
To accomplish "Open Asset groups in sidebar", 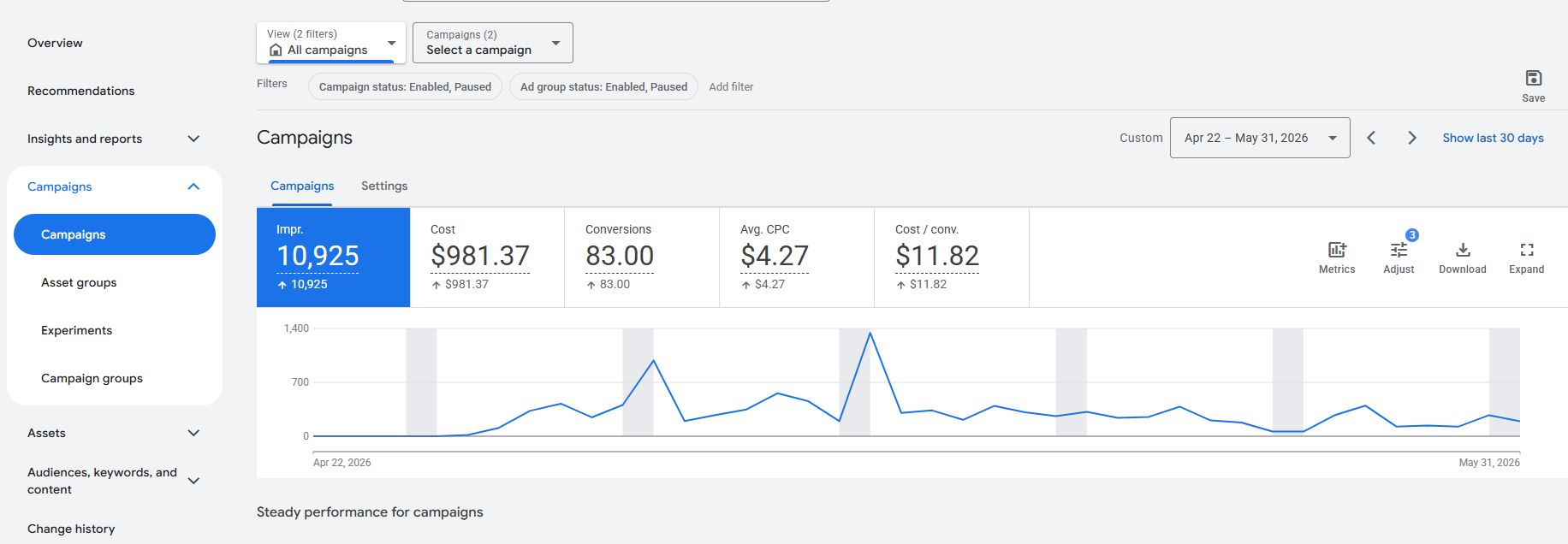I will tap(79, 282).
